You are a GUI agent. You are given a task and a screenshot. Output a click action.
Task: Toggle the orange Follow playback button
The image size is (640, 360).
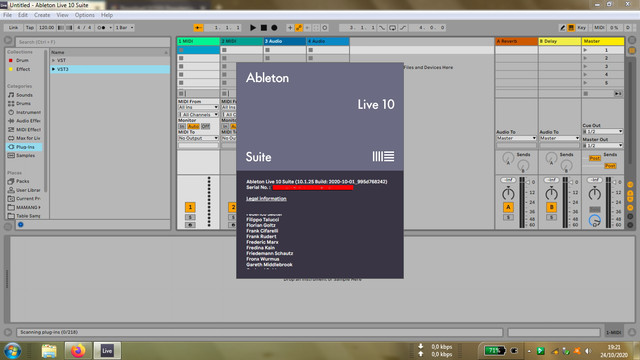point(198,28)
